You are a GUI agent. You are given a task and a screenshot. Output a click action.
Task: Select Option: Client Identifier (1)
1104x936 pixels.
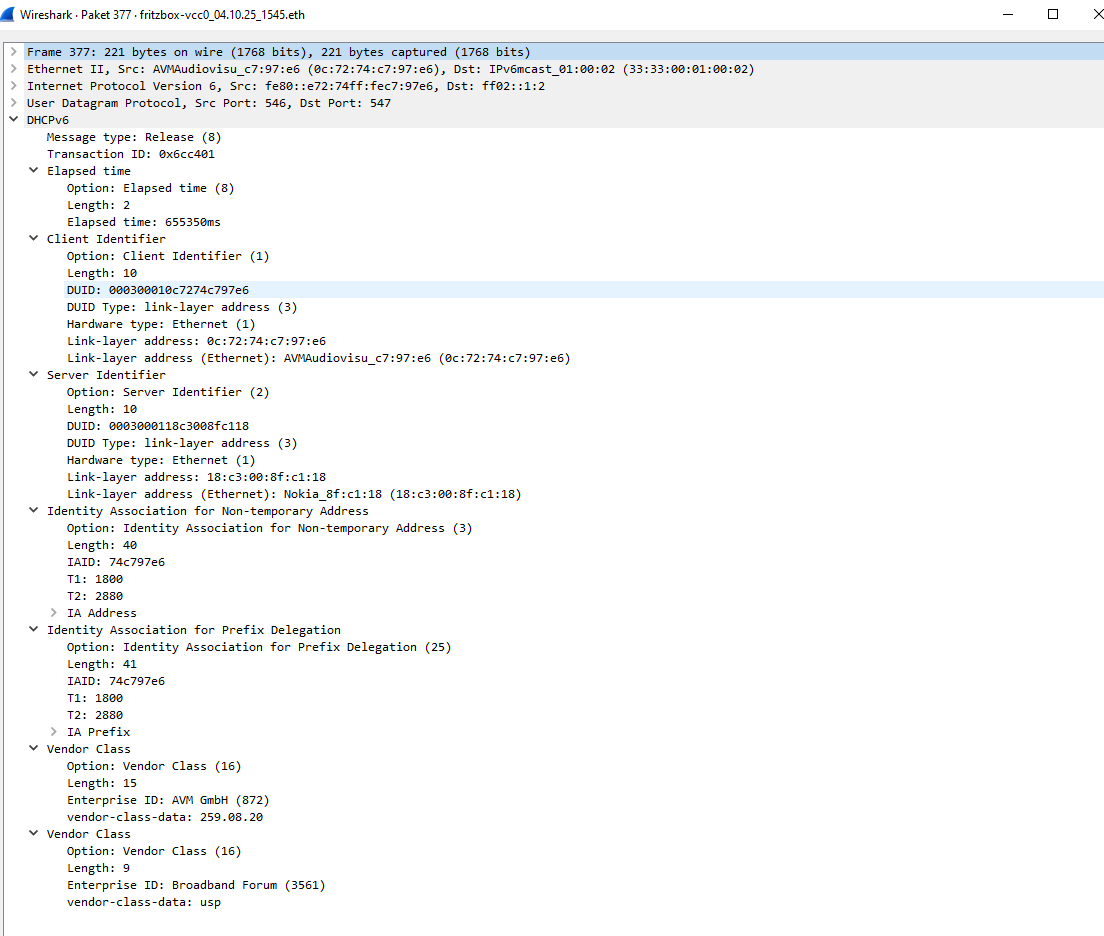click(x=168, y=256)
